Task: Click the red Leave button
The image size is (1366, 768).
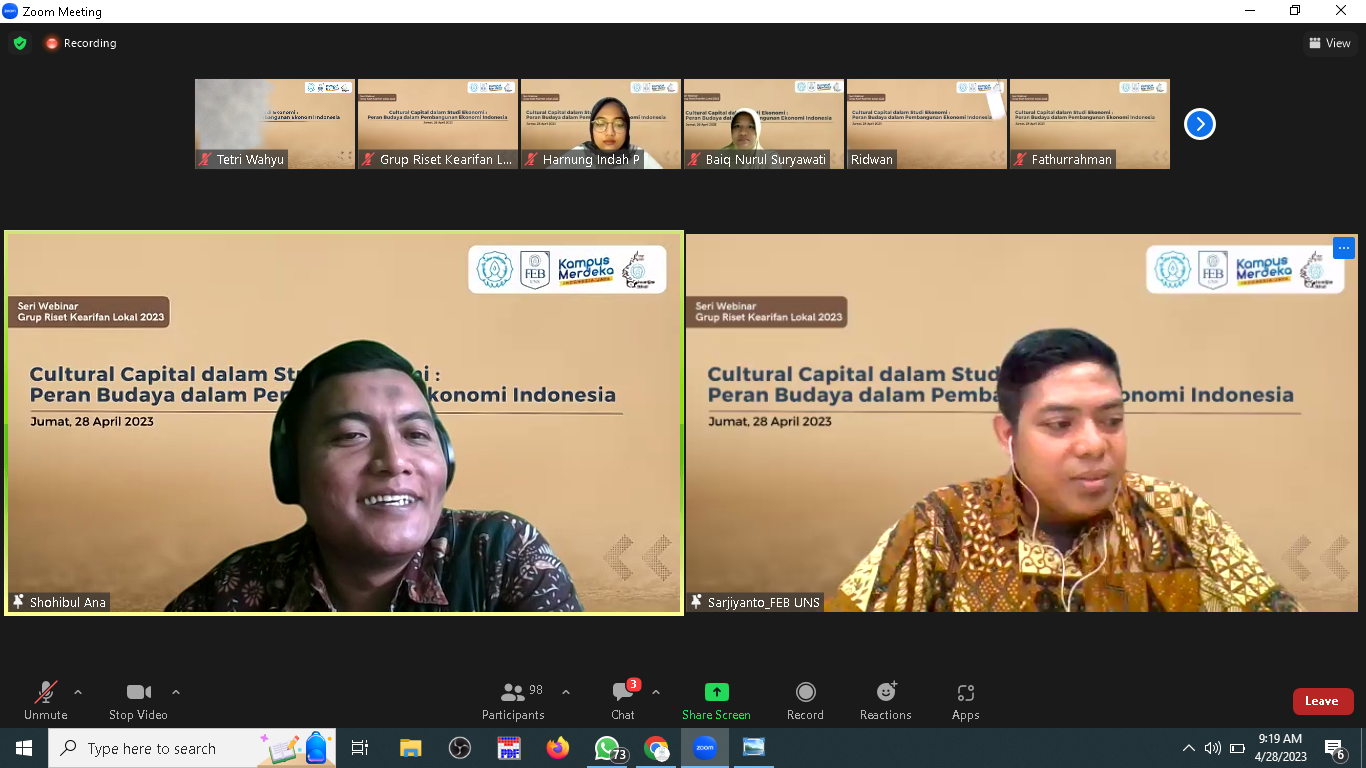Action: tap(1323, 701)
